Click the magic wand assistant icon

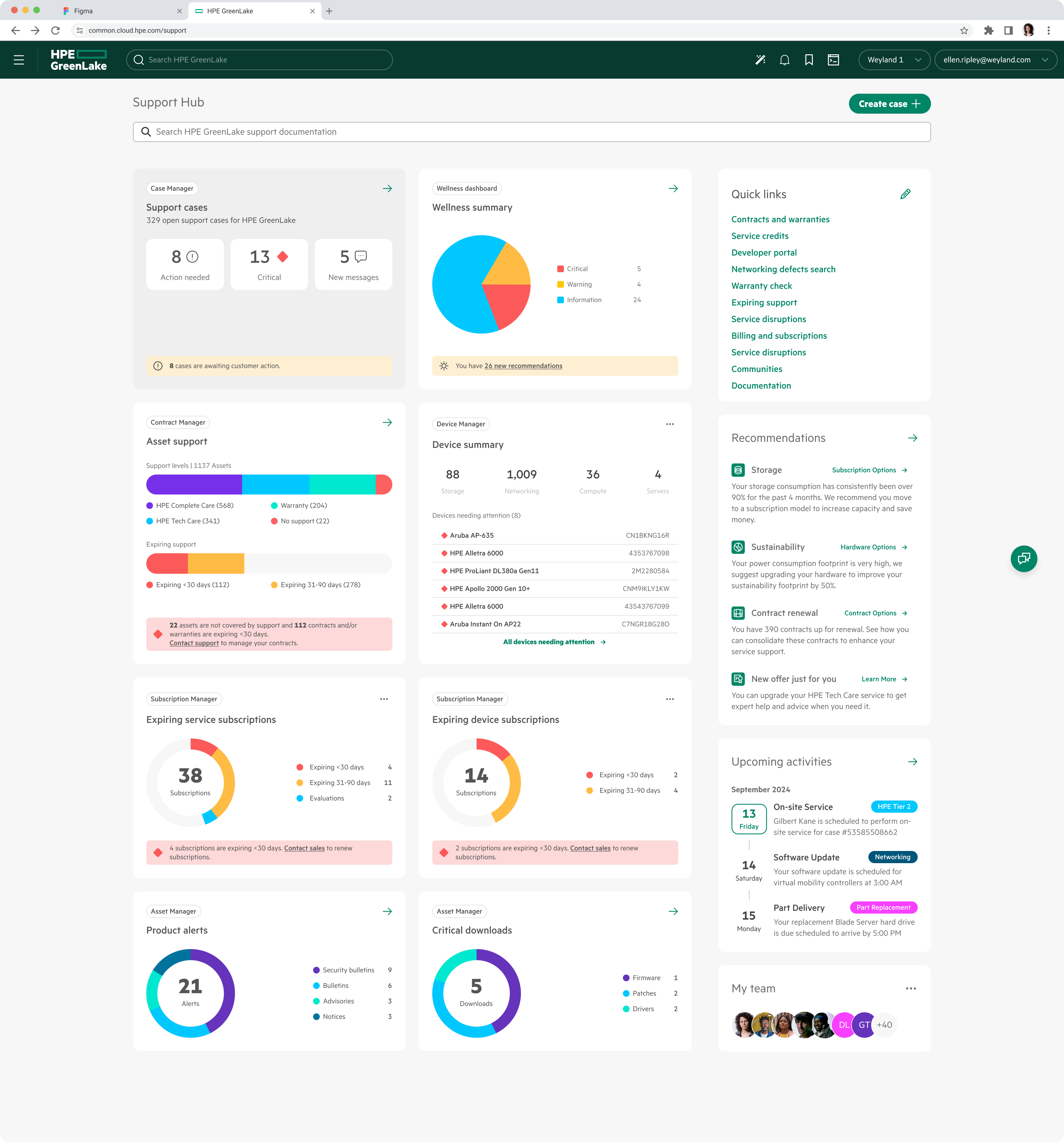[x=761, y=60]
